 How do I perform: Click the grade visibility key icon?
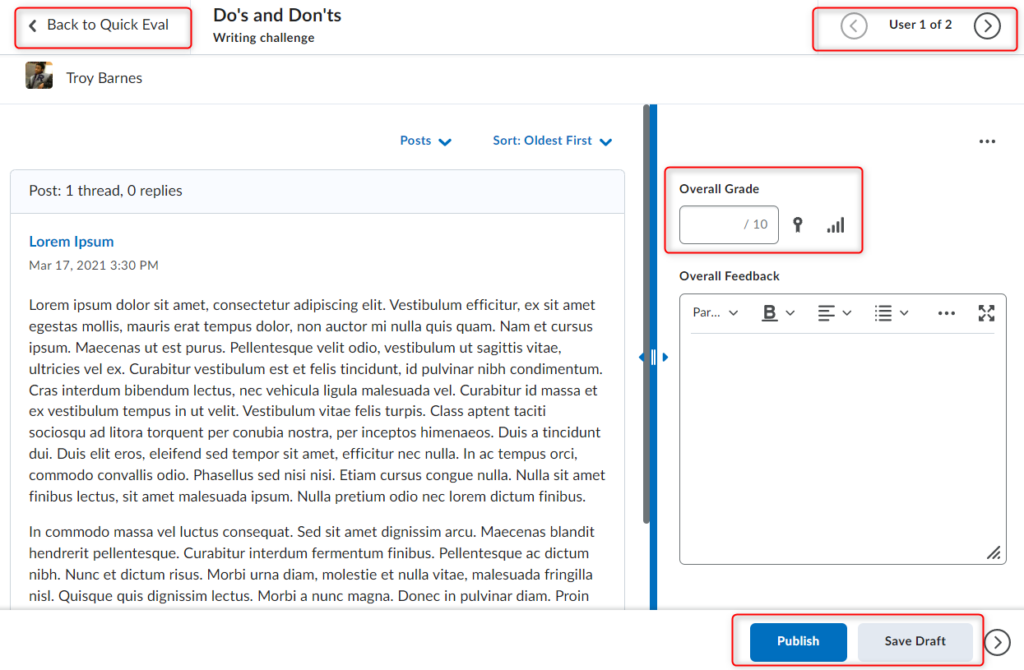(797, 225)
